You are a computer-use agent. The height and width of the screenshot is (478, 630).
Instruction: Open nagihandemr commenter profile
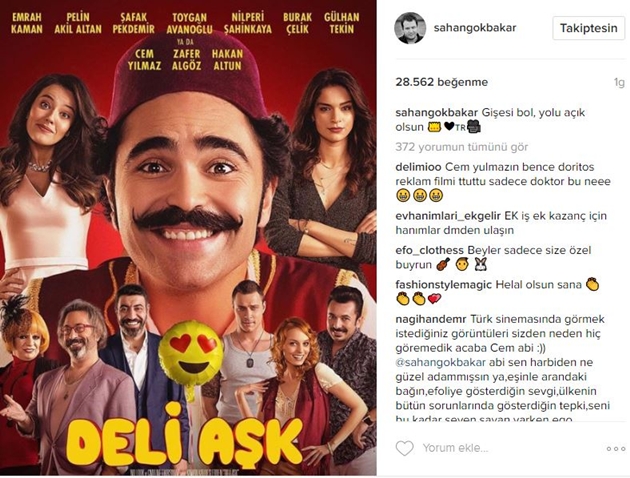pyautogui.click(x=431, y=319)
